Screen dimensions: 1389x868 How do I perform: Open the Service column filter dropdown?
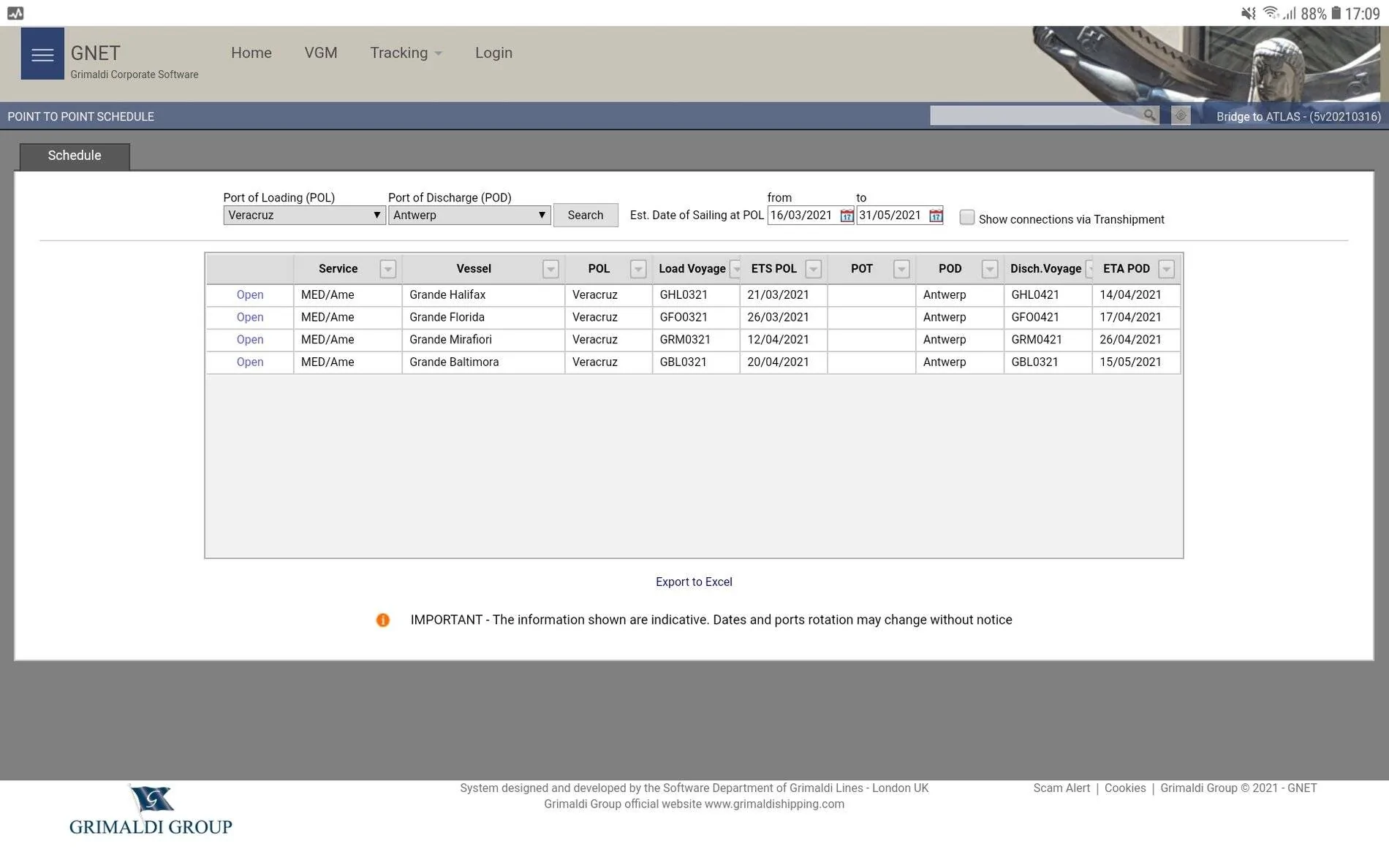pos(388,270)
